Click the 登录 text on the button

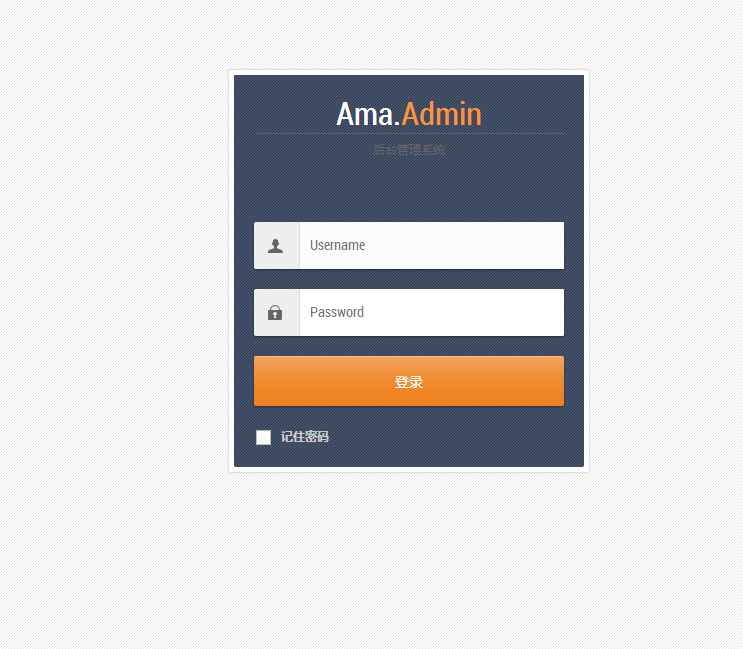409,382
